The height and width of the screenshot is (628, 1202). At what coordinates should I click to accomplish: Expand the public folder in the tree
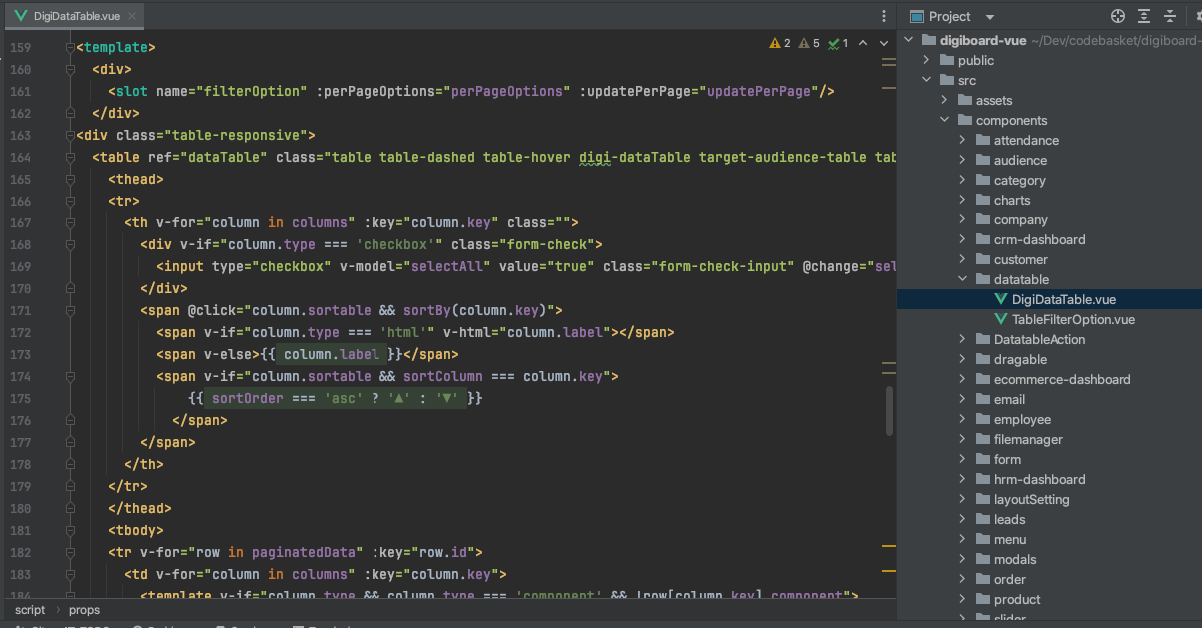coord(927,60)
